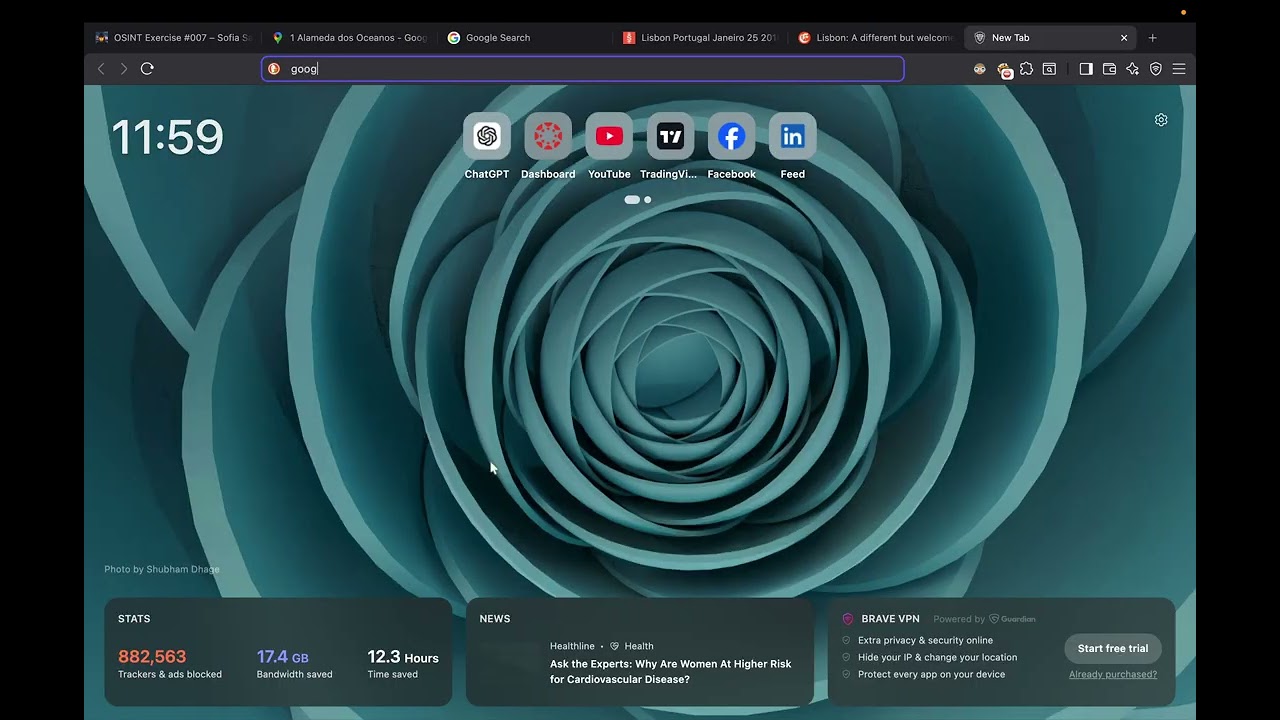Go to second shortcuts page dot
The width and height of the screenshot is (1280, 720).
[x=647, y=200]
